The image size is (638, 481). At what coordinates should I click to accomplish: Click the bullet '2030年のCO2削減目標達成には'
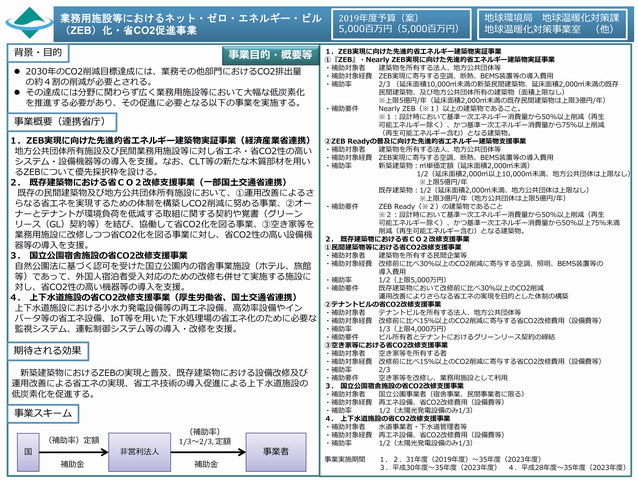[x=163, y=77]
